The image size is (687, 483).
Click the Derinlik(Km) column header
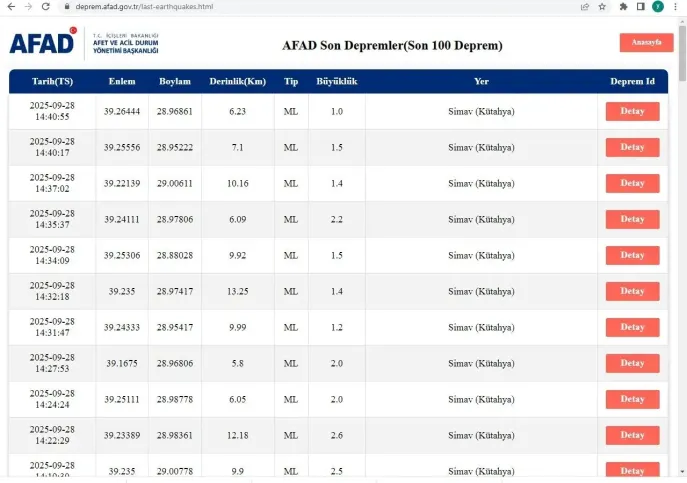pos(237,82)
